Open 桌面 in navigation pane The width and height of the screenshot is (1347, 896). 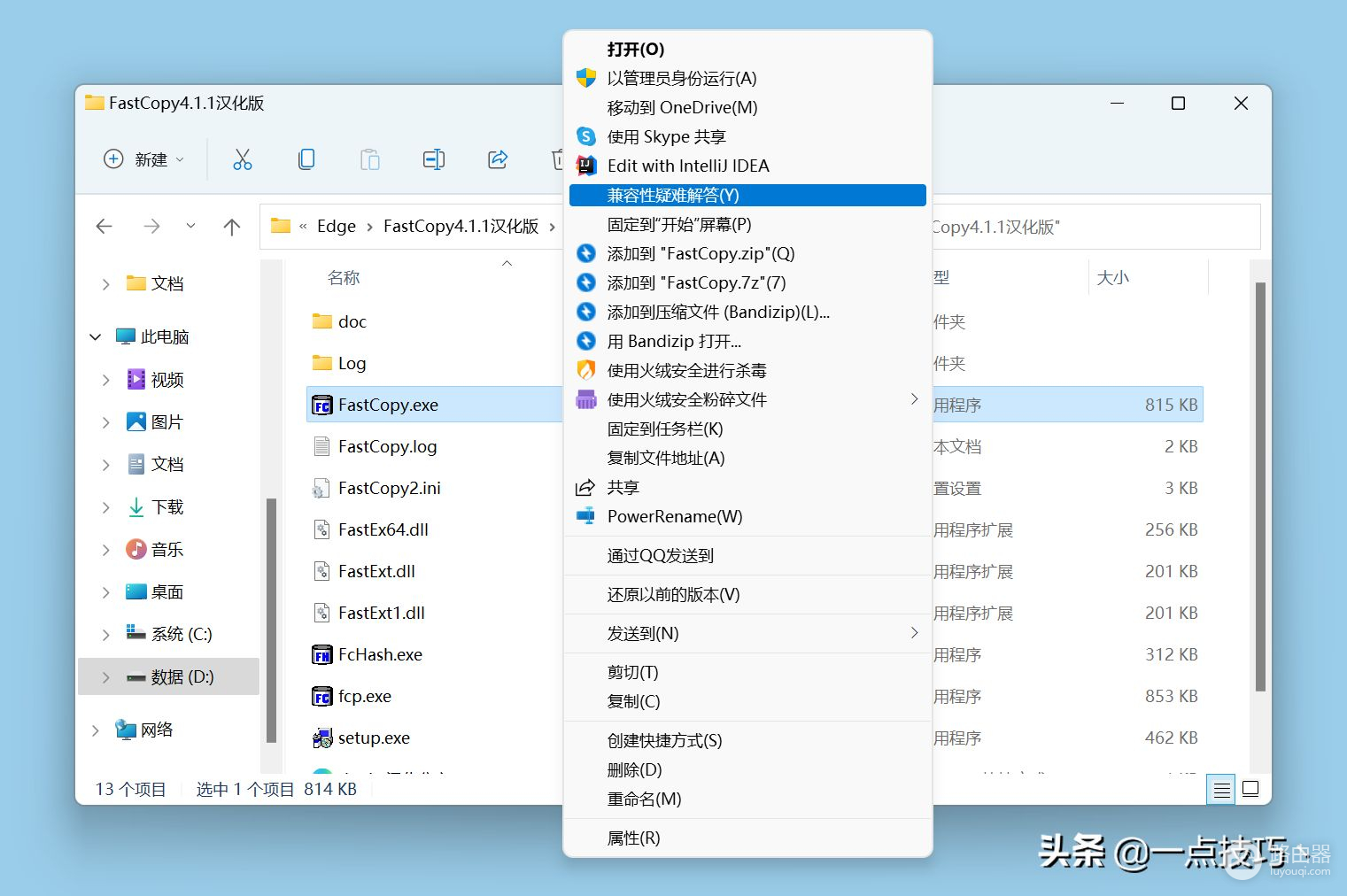click(167, 592)
